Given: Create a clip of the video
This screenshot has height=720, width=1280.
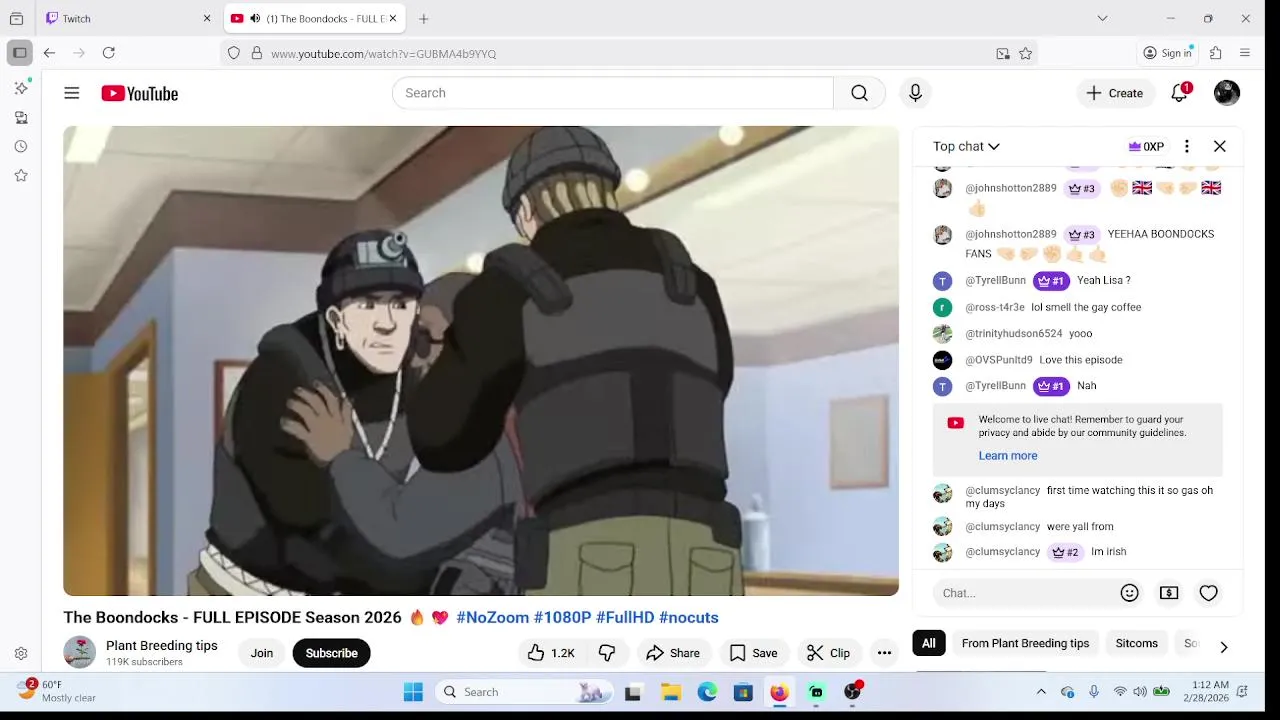Looking at the screenshot, I should pos(829,653).
